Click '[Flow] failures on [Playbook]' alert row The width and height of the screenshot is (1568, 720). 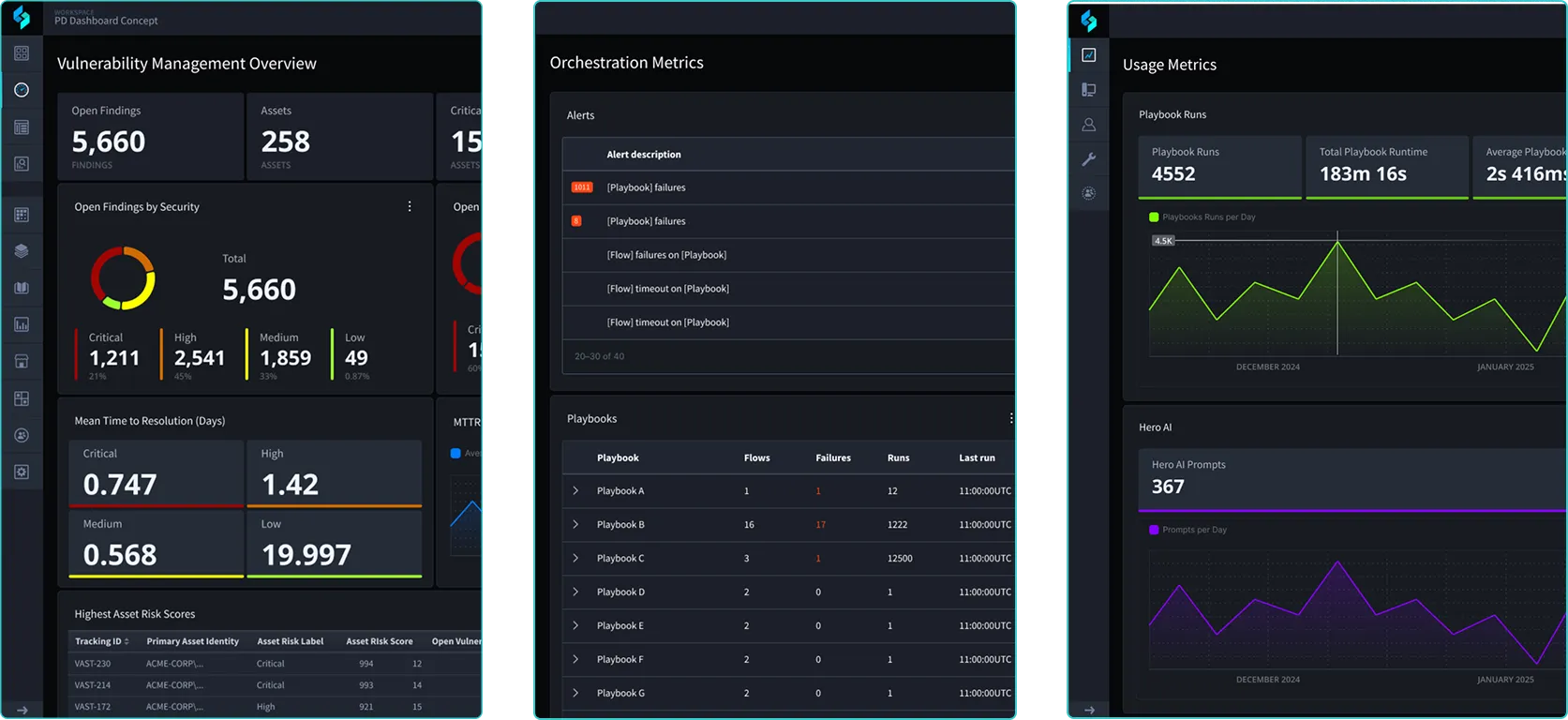788,255
